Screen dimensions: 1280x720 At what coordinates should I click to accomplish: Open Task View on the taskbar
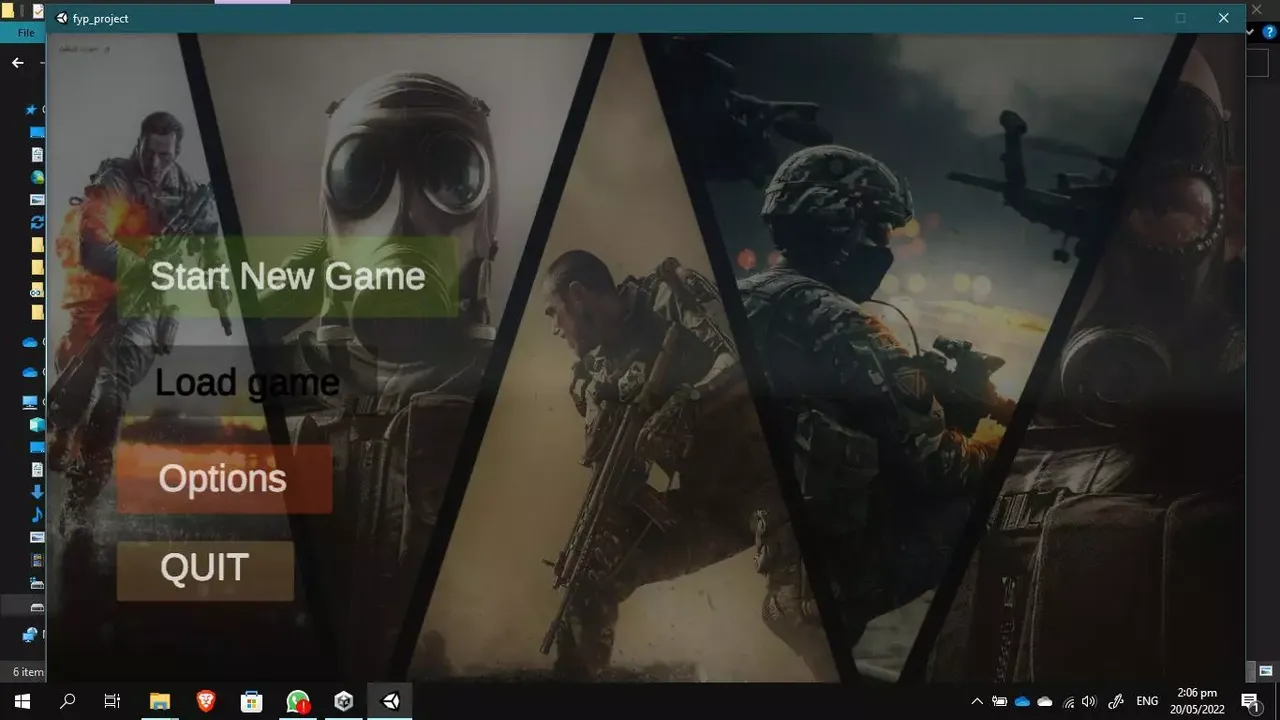click(x=113, y=701)
